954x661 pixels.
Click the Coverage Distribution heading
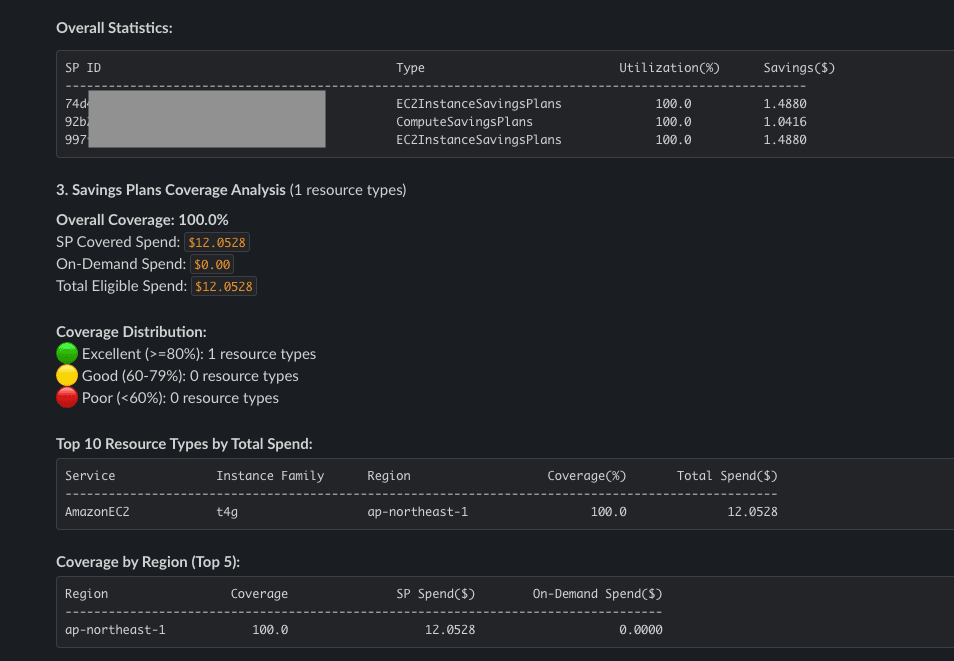pos(131,332)
